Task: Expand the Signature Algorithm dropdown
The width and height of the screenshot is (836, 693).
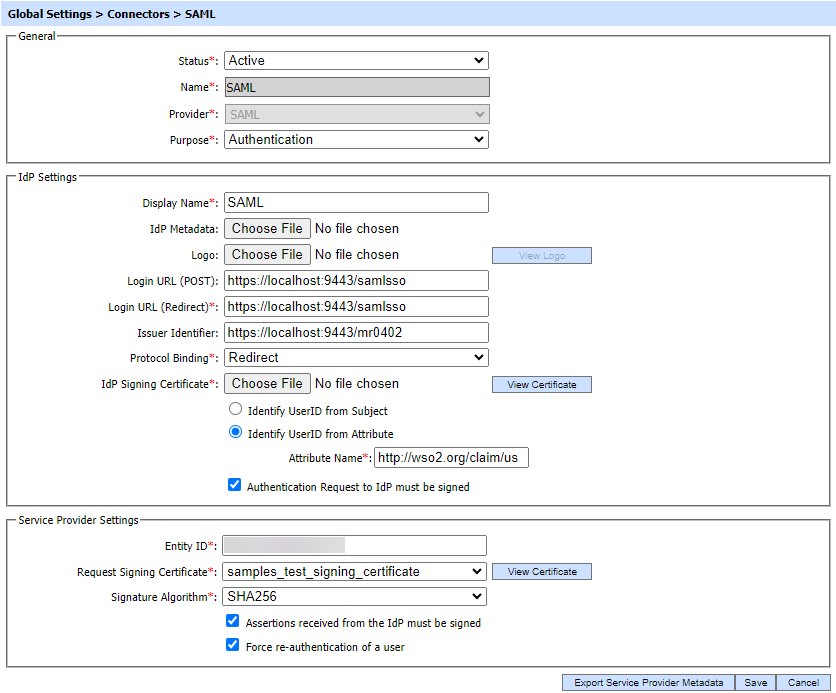Action: [354, 597]
